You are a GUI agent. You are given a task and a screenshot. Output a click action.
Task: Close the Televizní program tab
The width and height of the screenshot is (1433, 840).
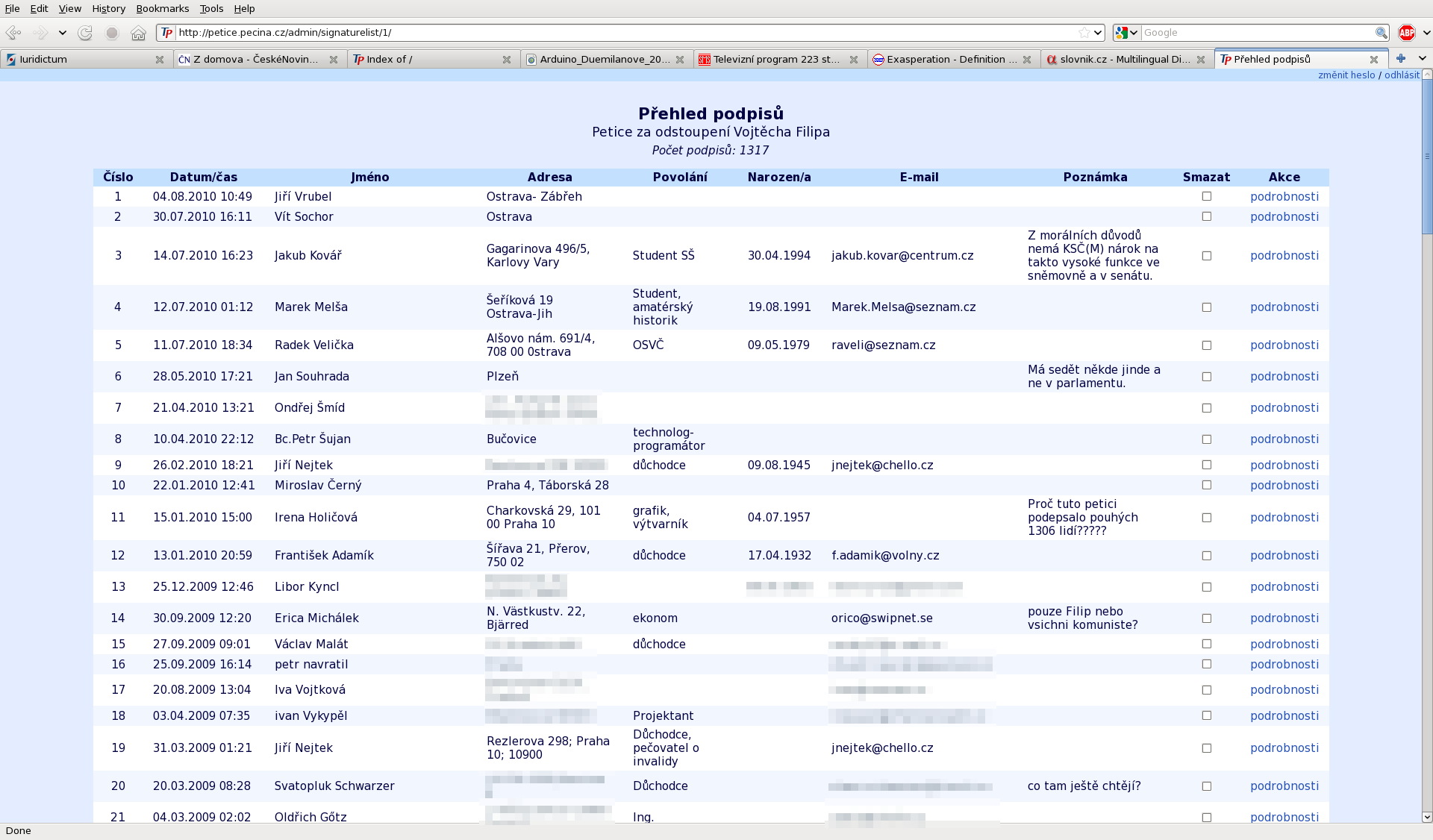(x=854, y=60)
